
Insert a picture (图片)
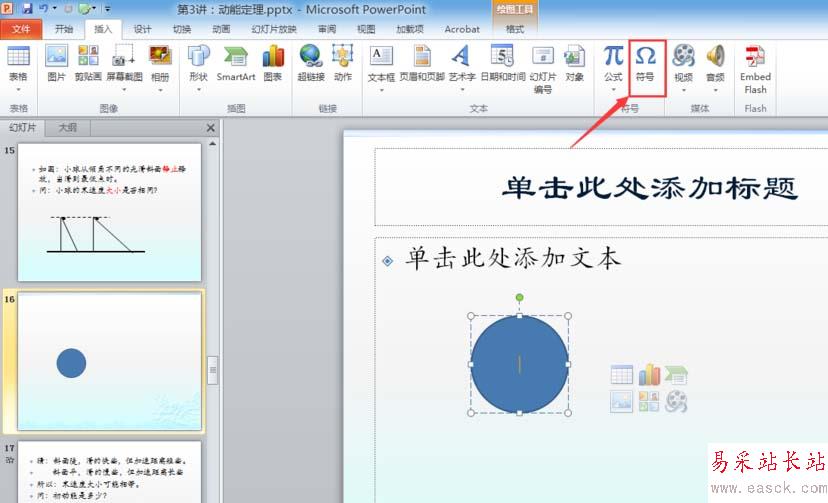(x=57, y=63)
